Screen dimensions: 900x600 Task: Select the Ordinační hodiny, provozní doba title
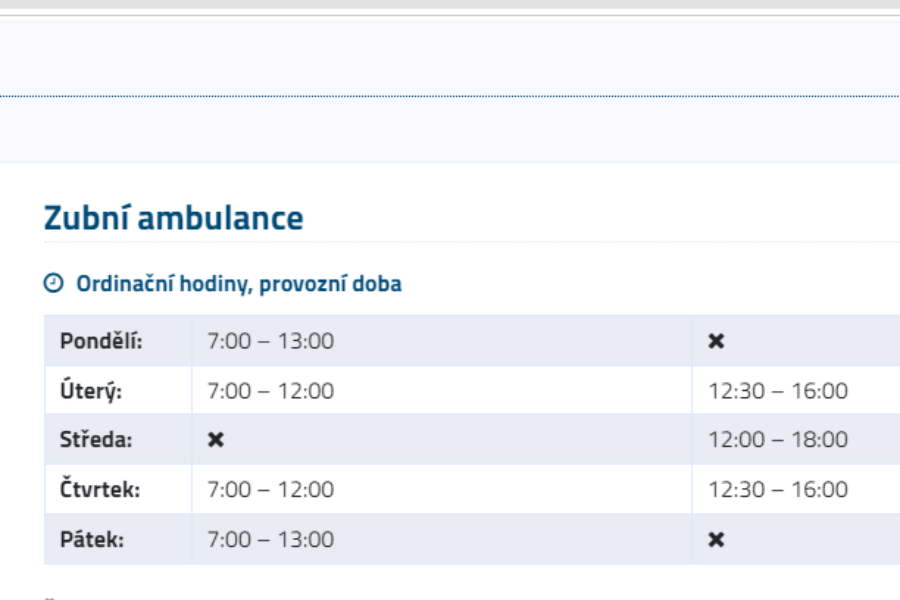coord(238,285)
